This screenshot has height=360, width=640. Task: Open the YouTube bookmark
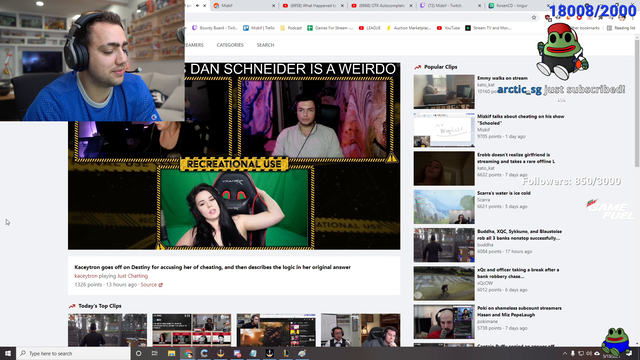point(448,28)
